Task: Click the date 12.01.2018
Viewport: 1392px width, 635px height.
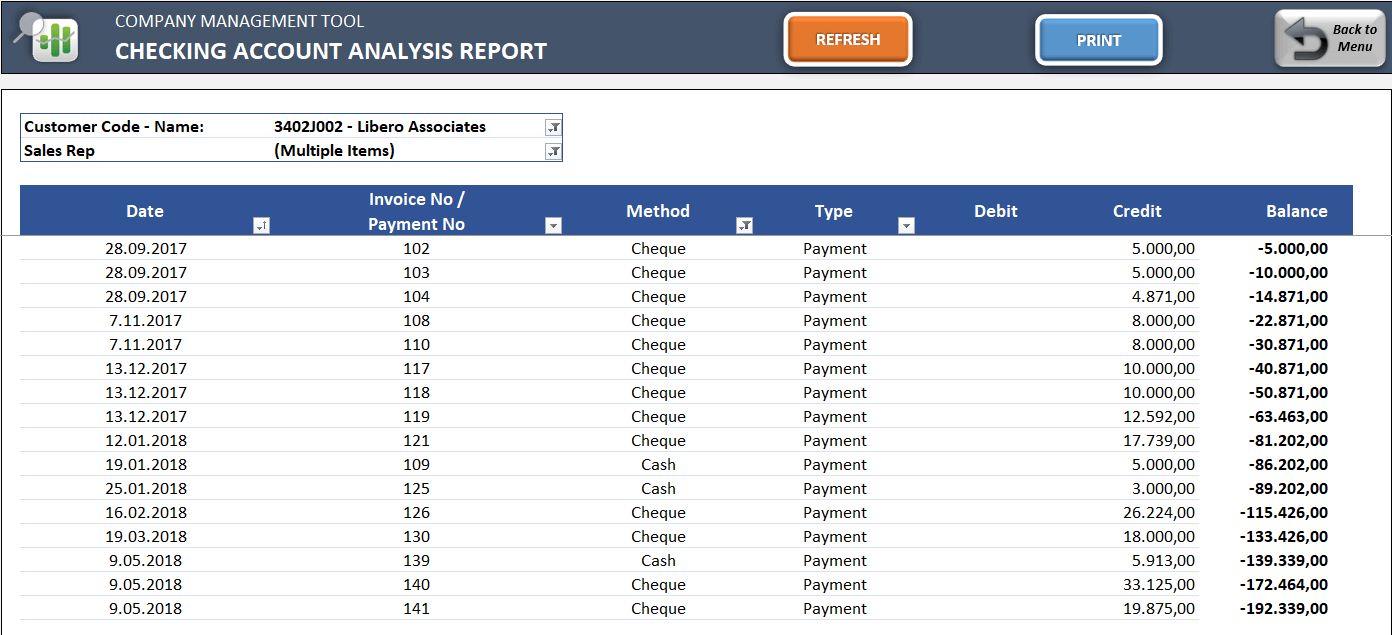Action: 146,441
